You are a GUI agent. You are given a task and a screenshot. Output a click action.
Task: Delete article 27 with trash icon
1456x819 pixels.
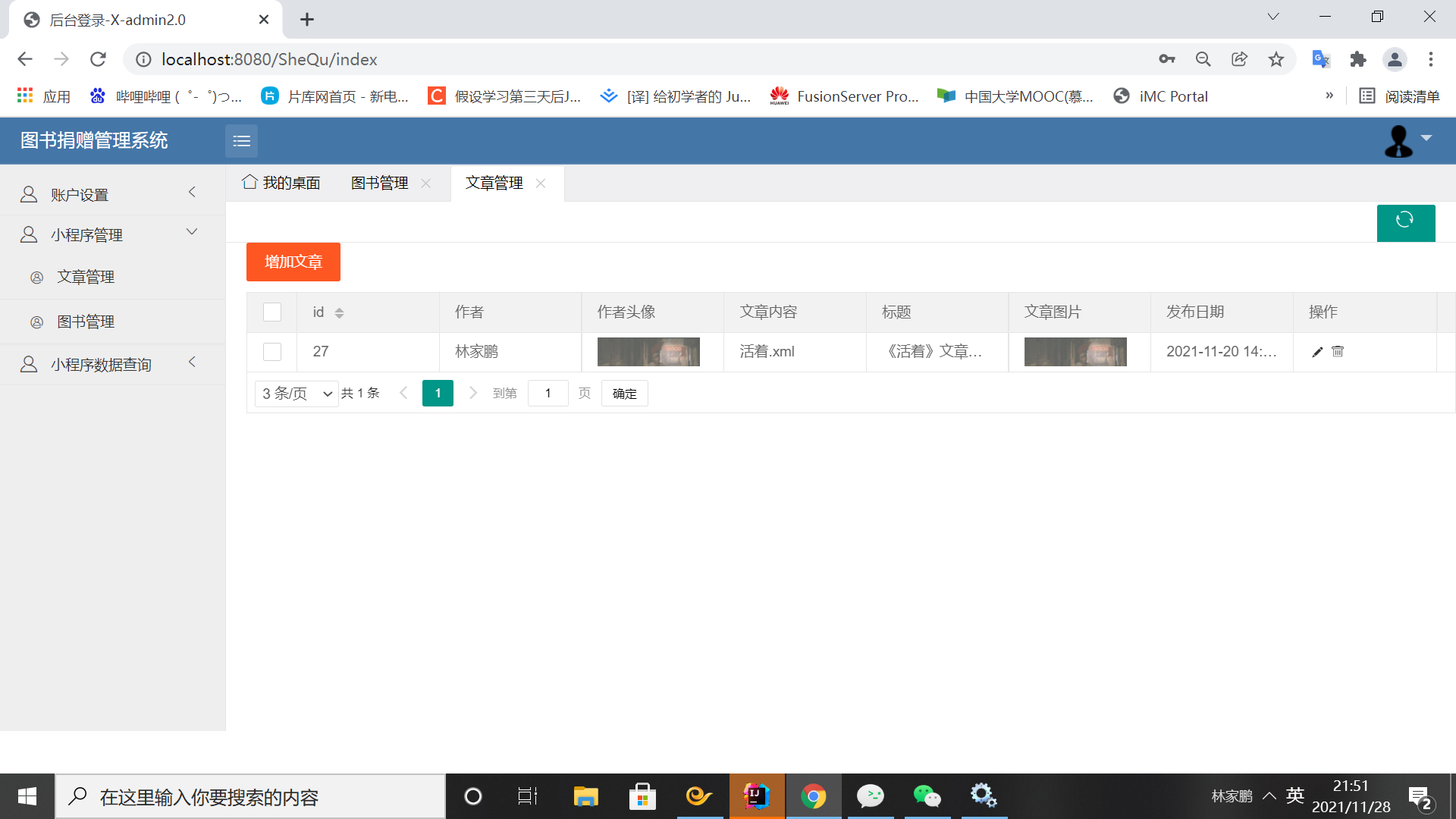pyautogui.click(x=1338, y=351)
